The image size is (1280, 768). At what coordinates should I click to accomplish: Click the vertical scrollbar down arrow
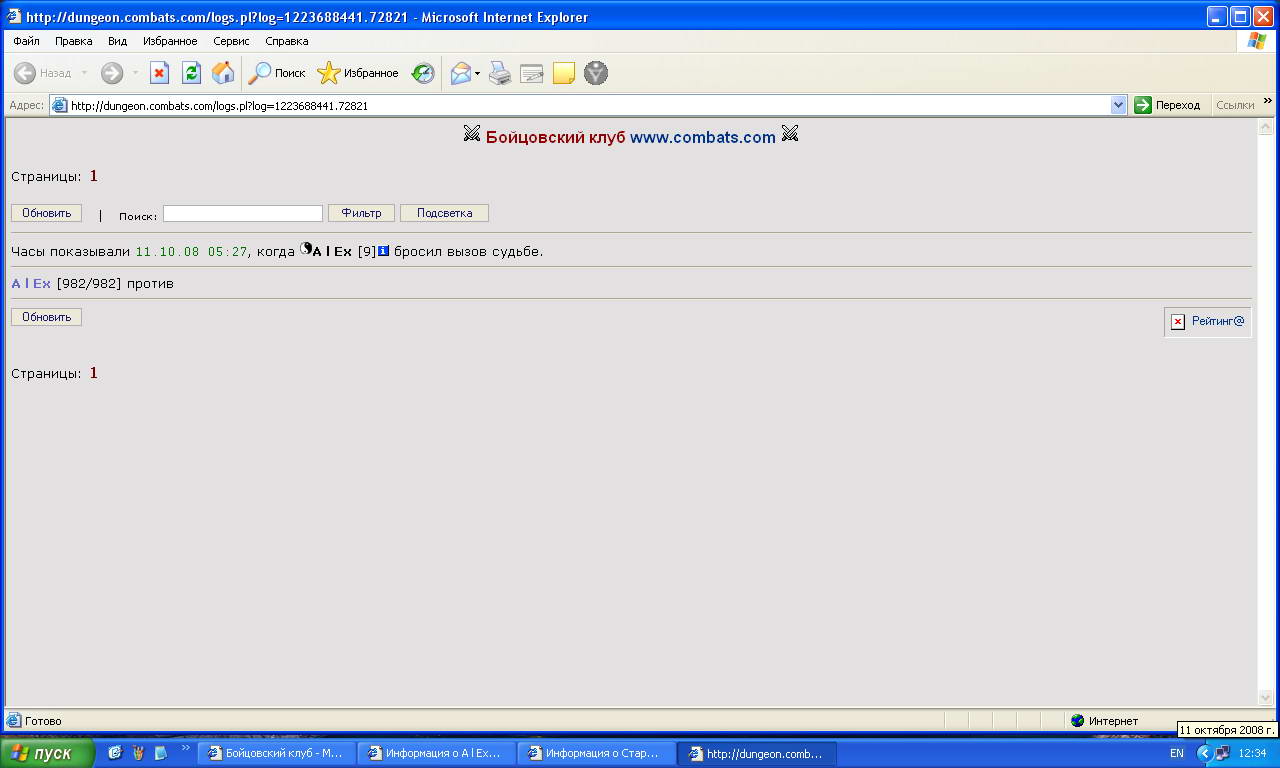tap(1266, 697)
